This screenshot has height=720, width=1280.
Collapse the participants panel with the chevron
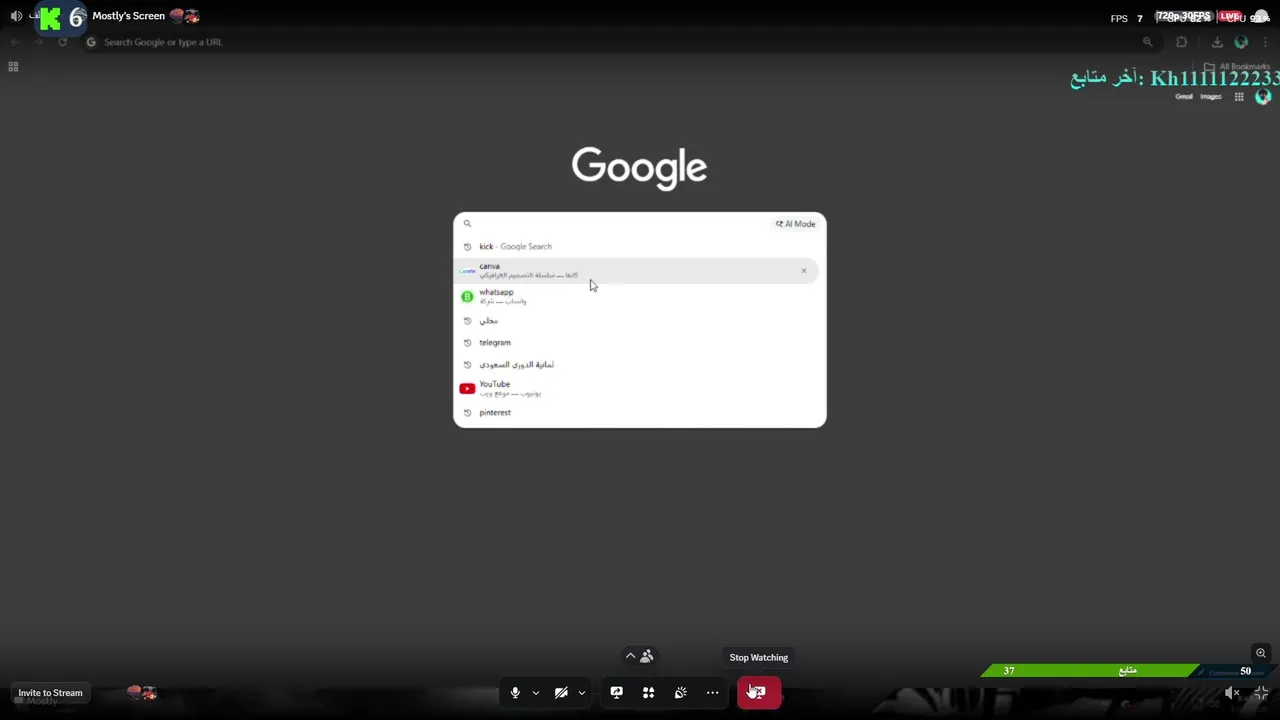click(630, 656)
